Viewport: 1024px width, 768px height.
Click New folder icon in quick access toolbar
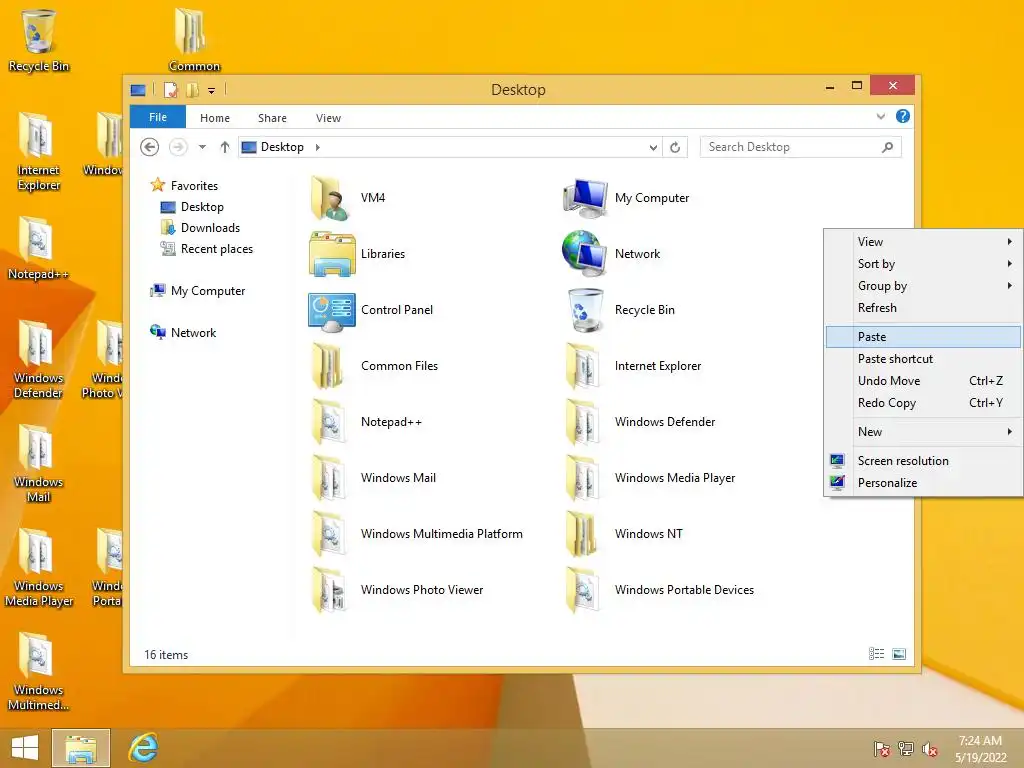pyautogui.click(x=192, y=90)
